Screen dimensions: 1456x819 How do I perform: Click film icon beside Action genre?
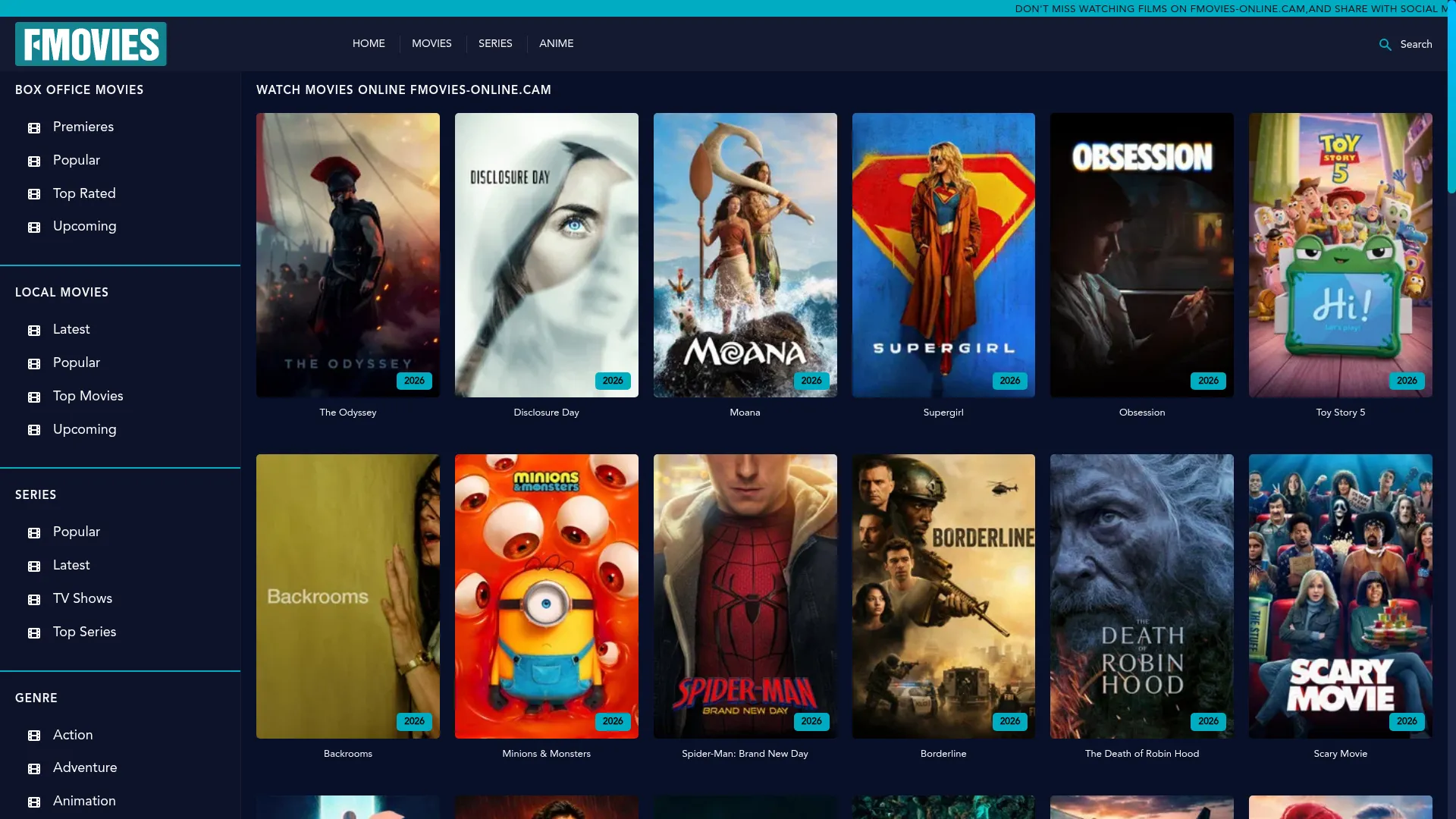(x=34, y=736)
